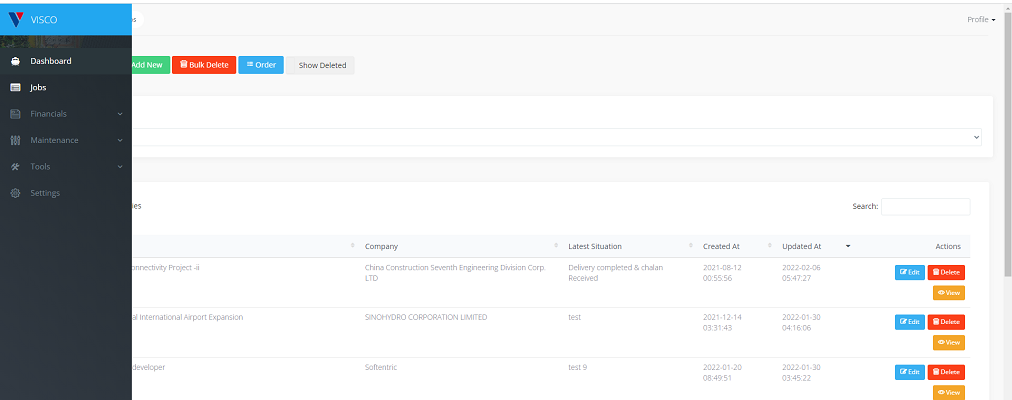1012x400 pixels.
Task: Click the VISCO logo icon
Action: (16, 19)
